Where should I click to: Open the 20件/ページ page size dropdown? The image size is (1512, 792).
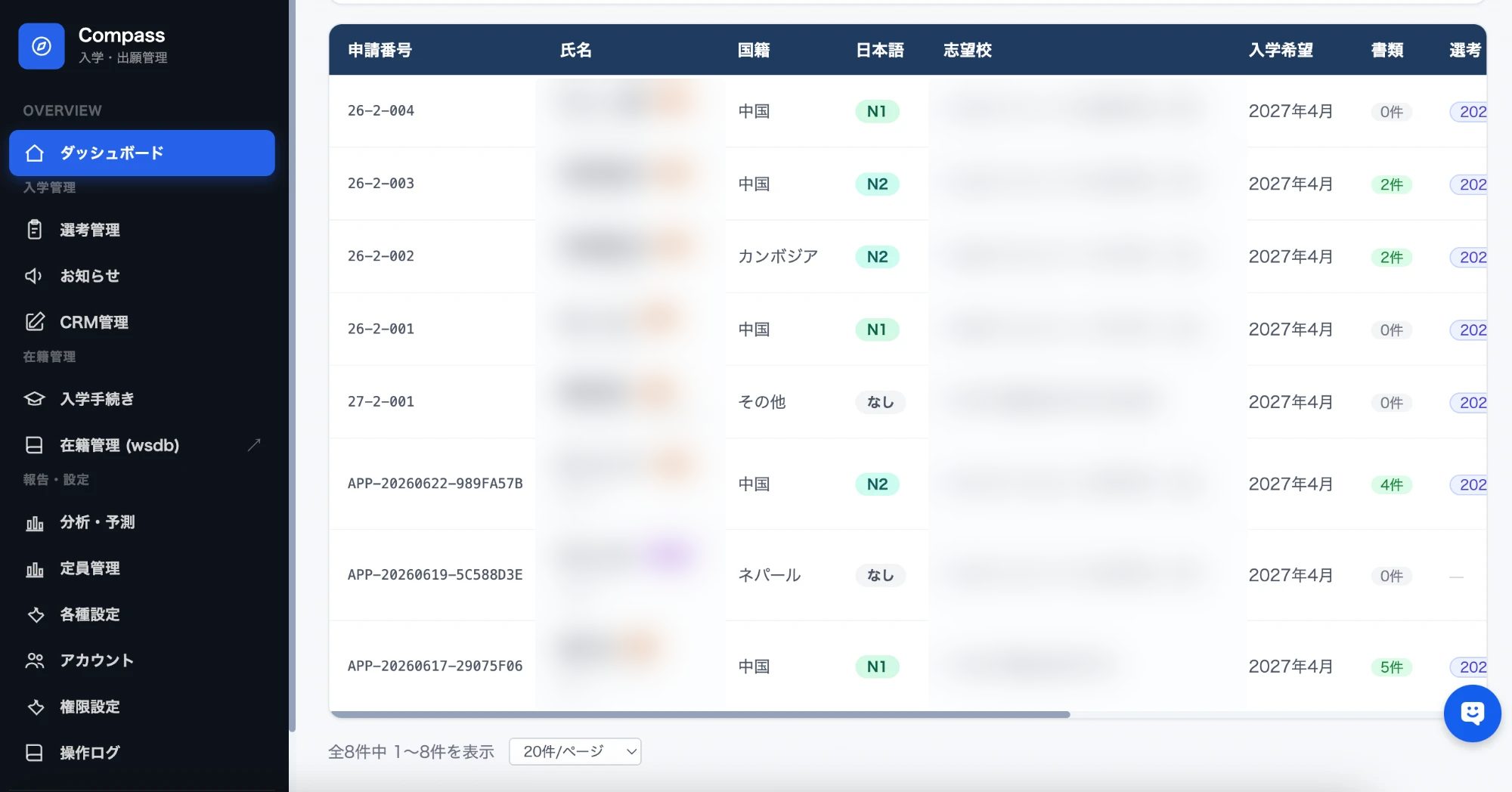coord(575,751)
